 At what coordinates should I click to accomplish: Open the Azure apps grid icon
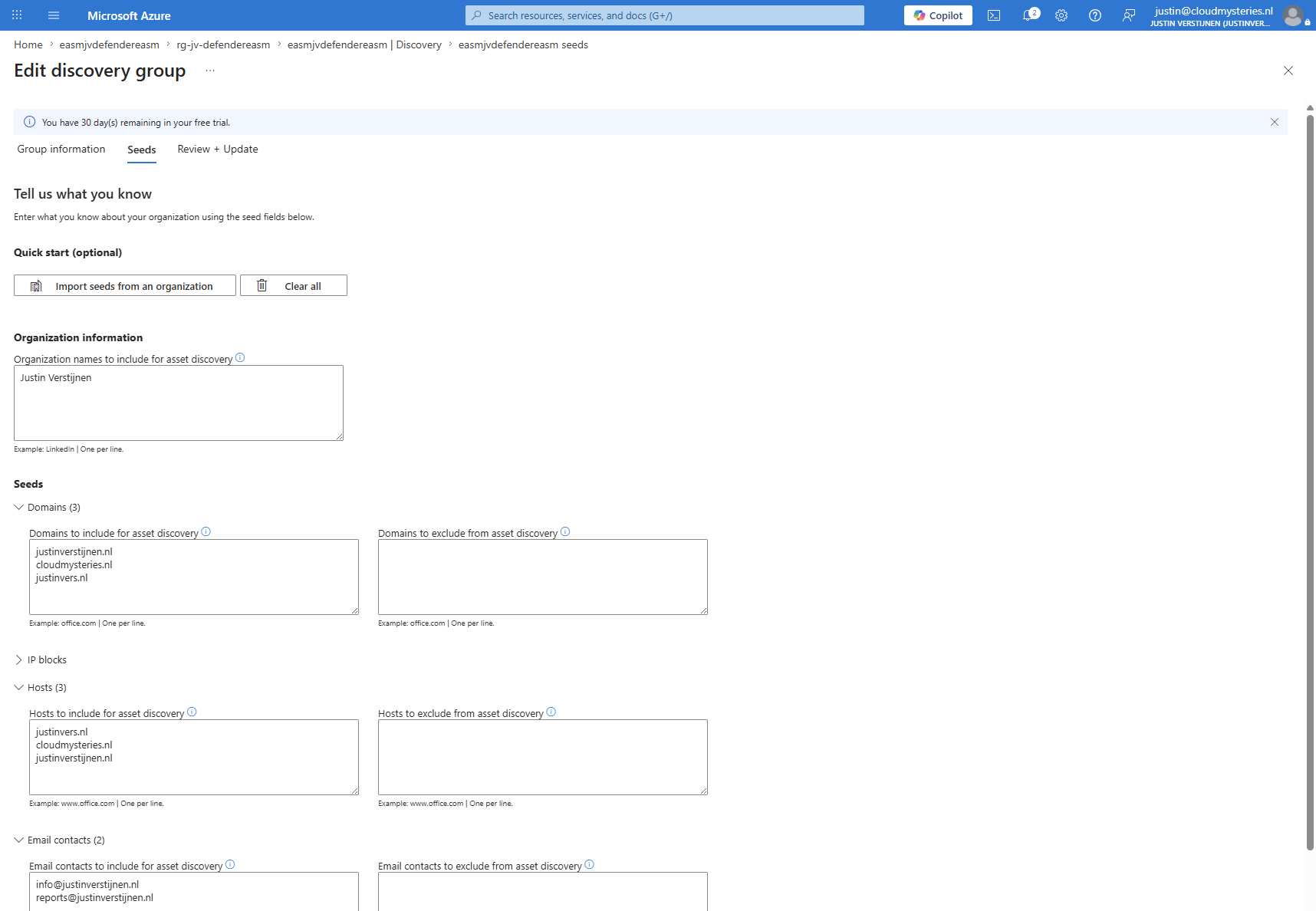(x=17, y=15)
